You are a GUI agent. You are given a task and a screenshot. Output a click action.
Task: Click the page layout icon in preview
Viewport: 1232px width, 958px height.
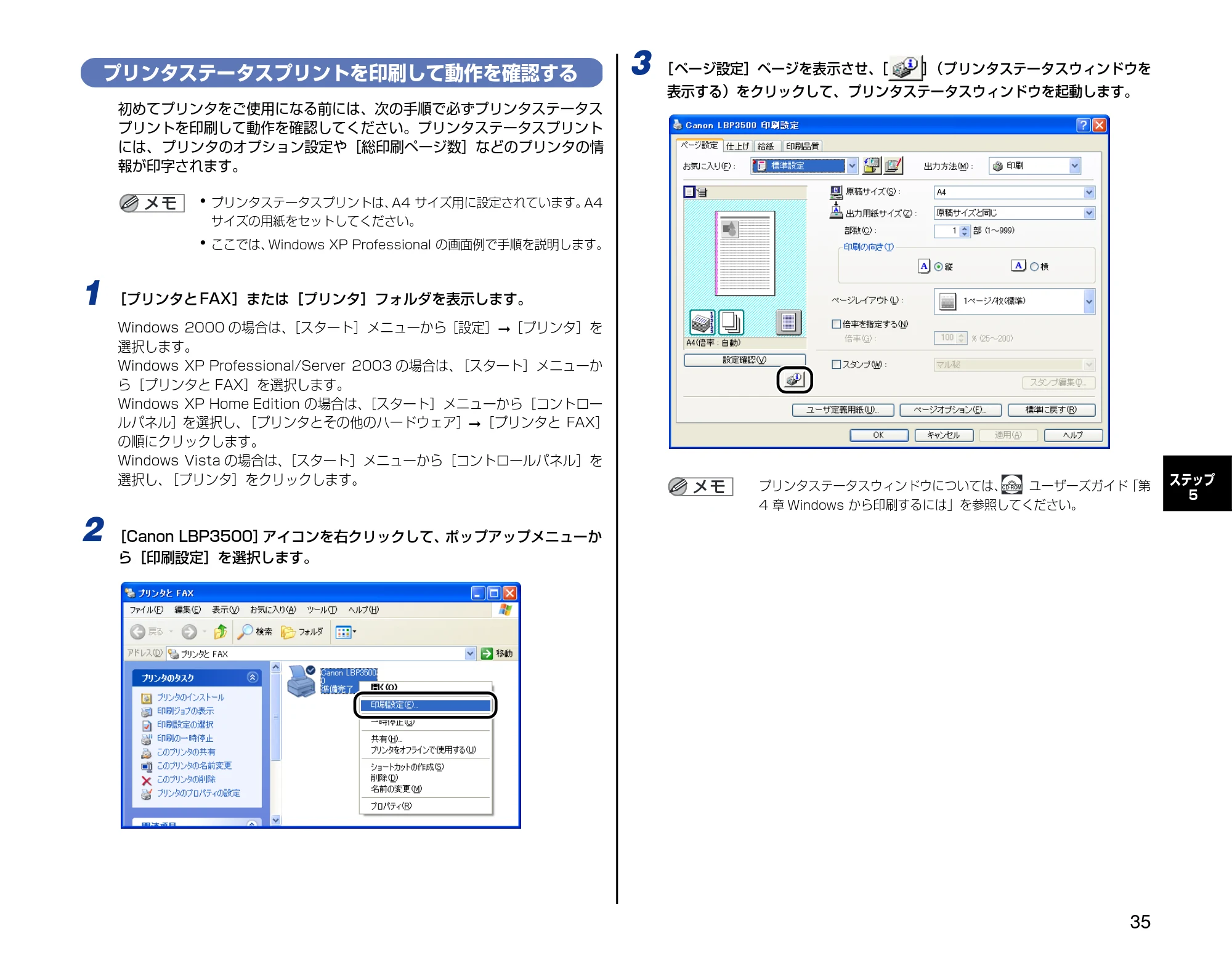tap(788, 322)
